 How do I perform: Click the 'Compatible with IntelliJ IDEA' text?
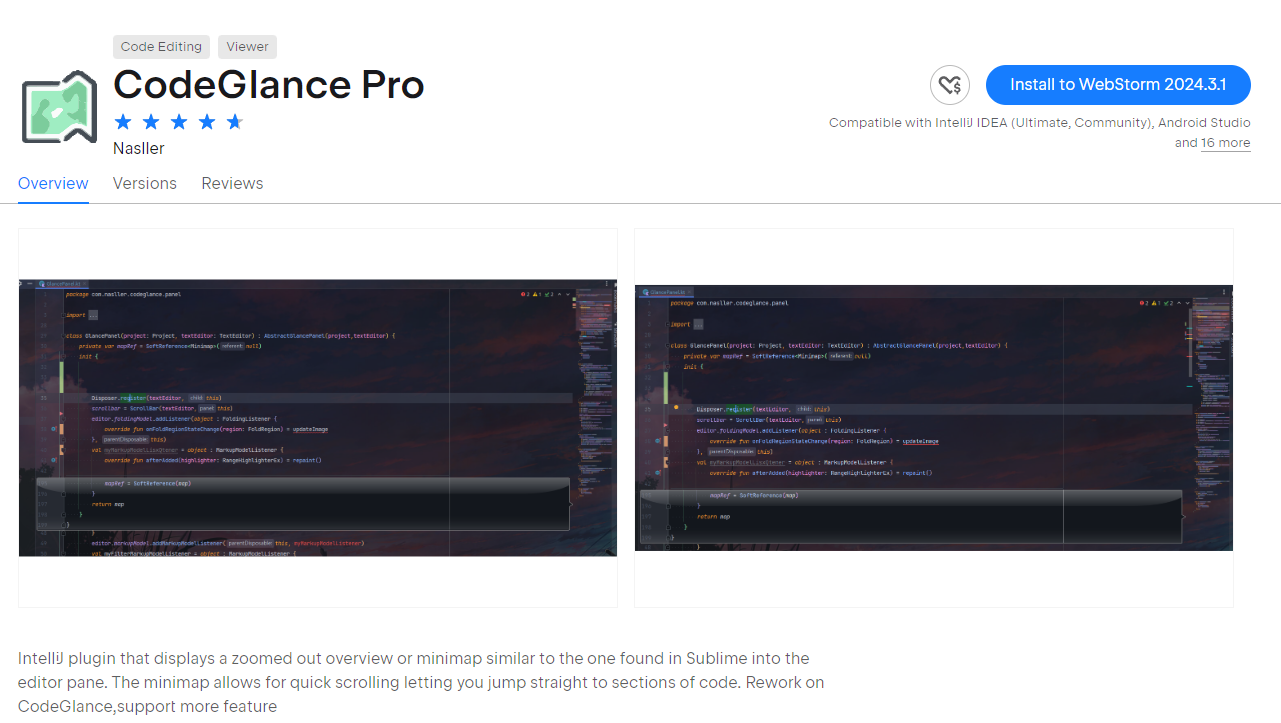(1040, 123)
